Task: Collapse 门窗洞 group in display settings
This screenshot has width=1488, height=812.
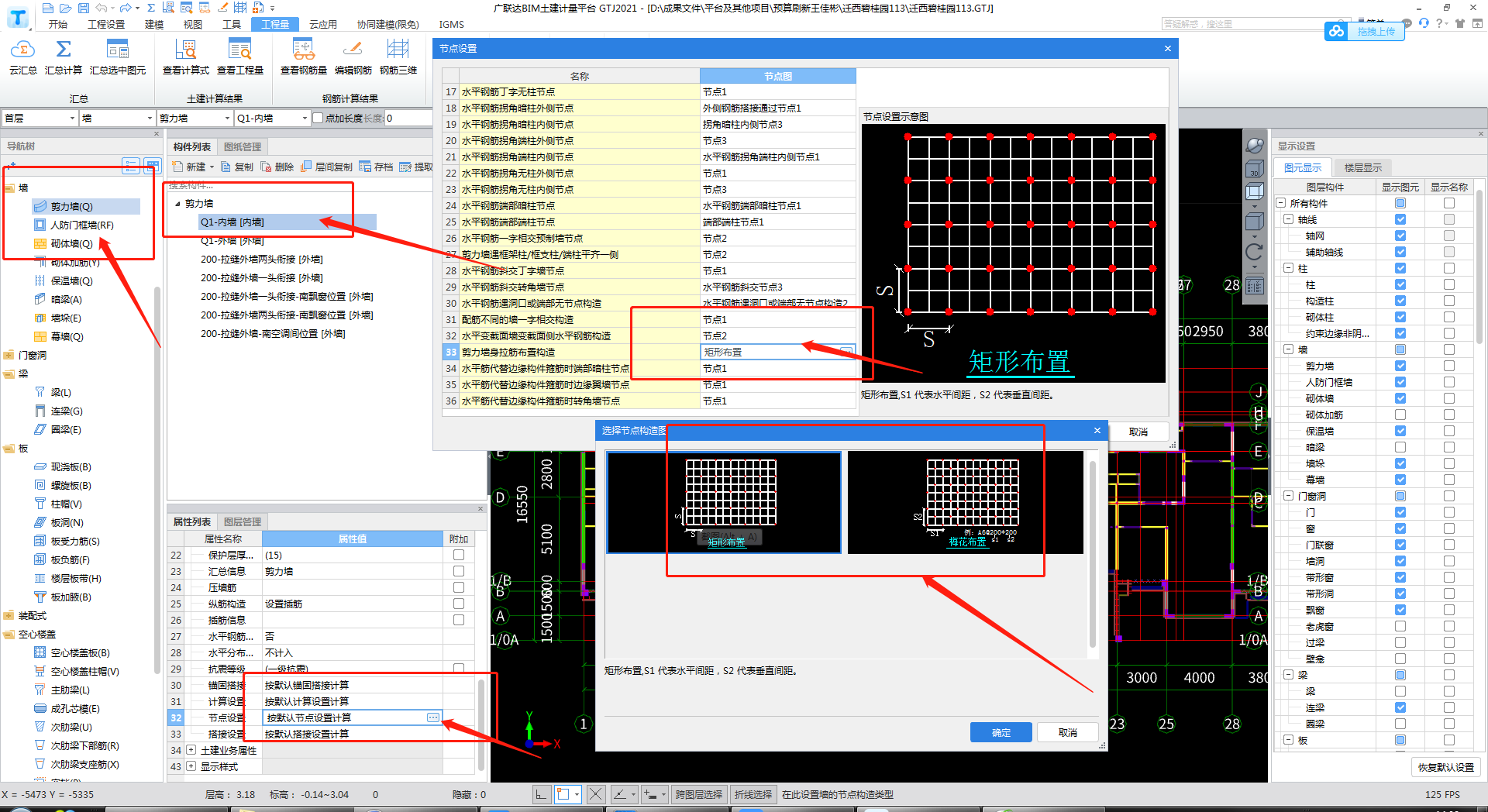Action: pos(1288,496)
